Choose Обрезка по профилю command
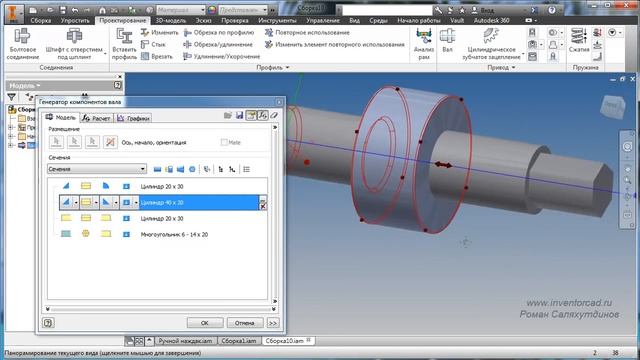 pyautogui.click(x=219, y=32)
